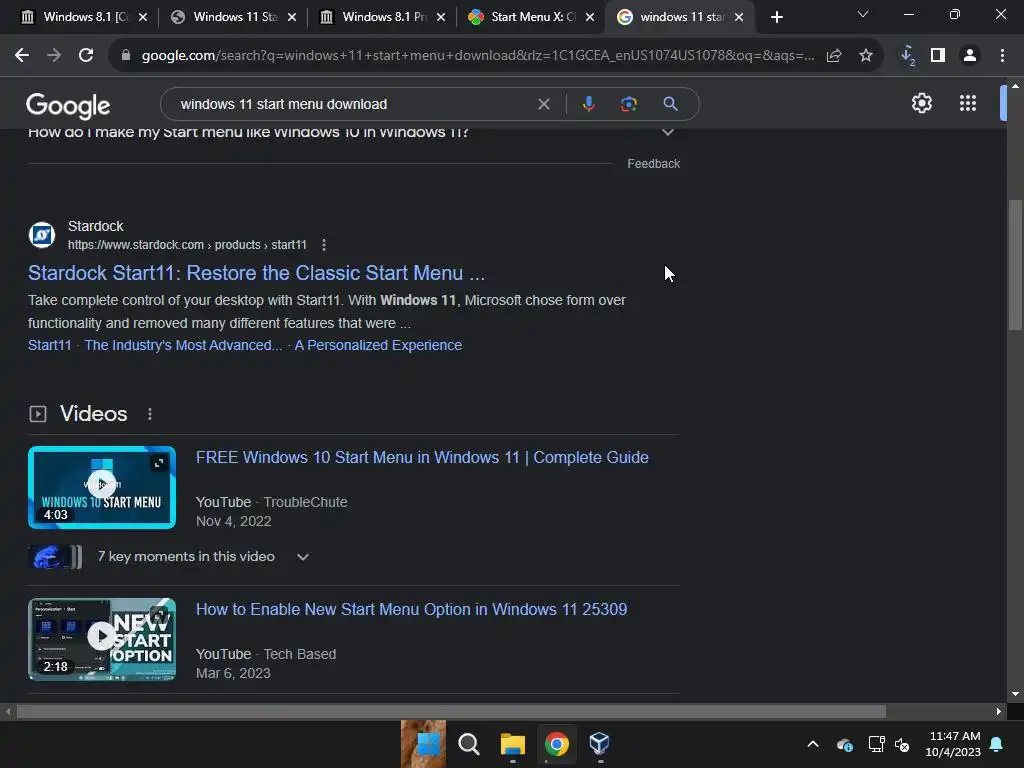Screen dimensions: 1024x768
Task: Open Chrome tab search dropdown
Action: [862, 14]
